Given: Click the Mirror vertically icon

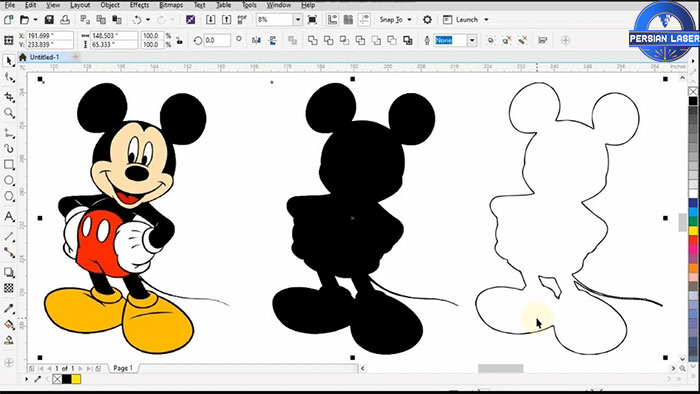Looking at the screenshot, I should pos(272,40).
